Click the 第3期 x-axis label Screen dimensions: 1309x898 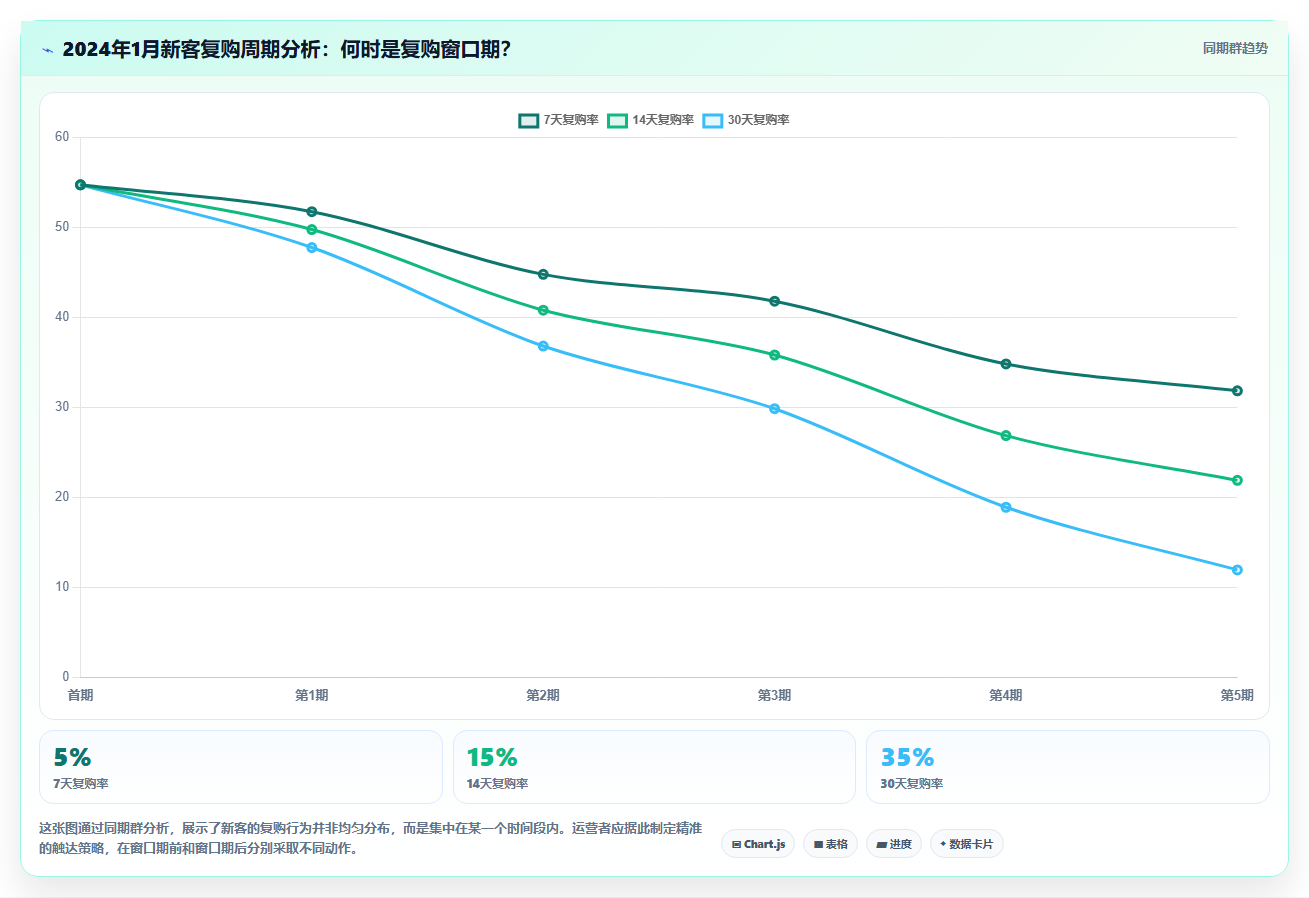[775, 695]
